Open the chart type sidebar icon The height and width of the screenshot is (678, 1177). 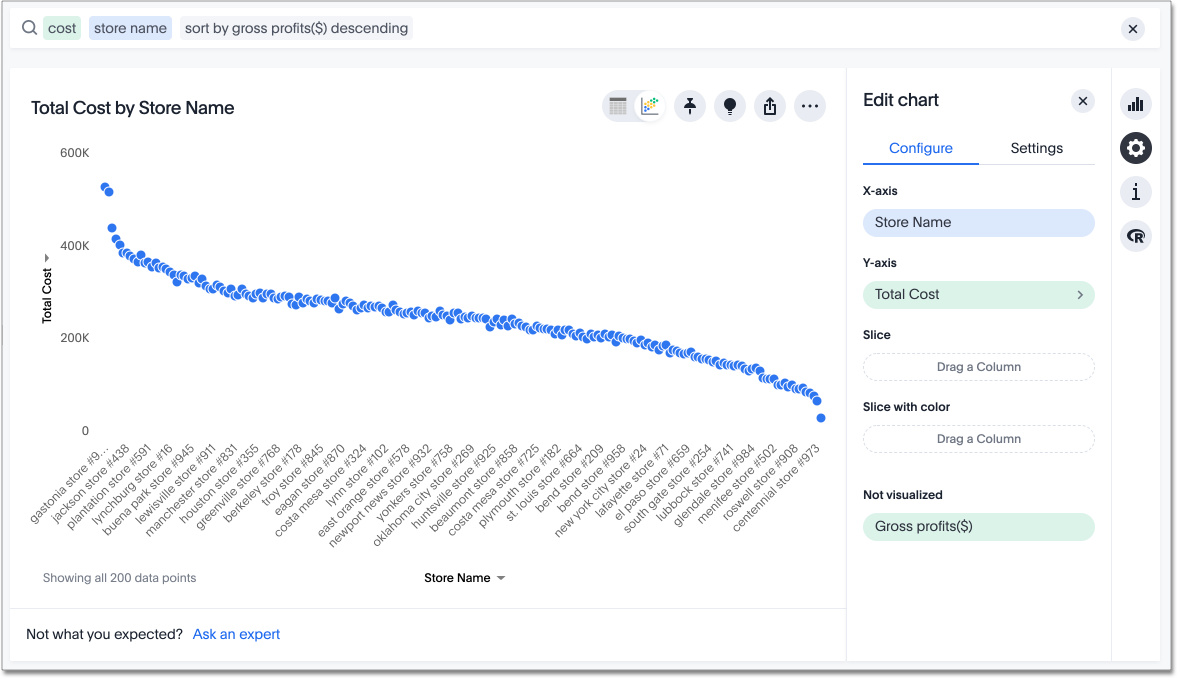point(1135,104)
